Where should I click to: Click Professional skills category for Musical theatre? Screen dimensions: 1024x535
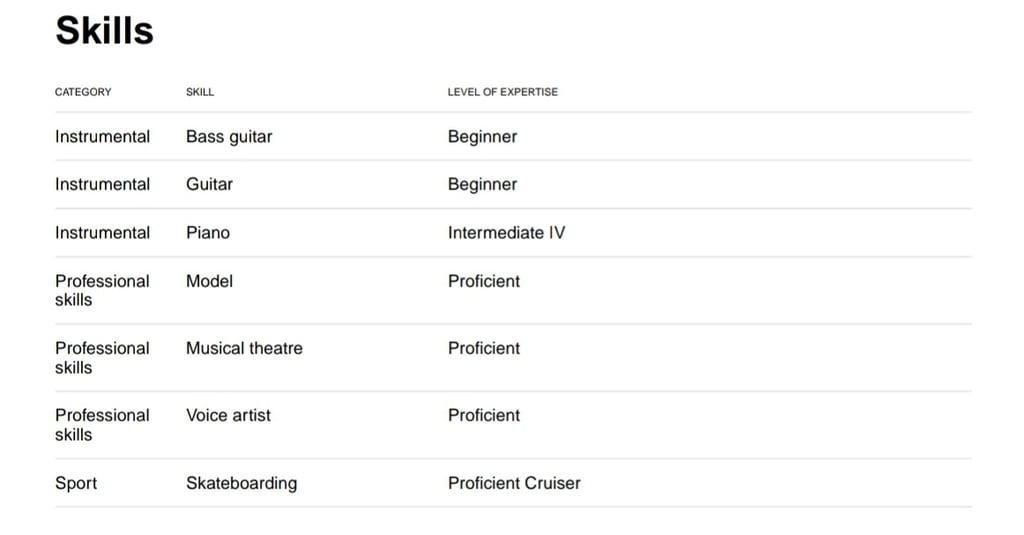[103, 358]
